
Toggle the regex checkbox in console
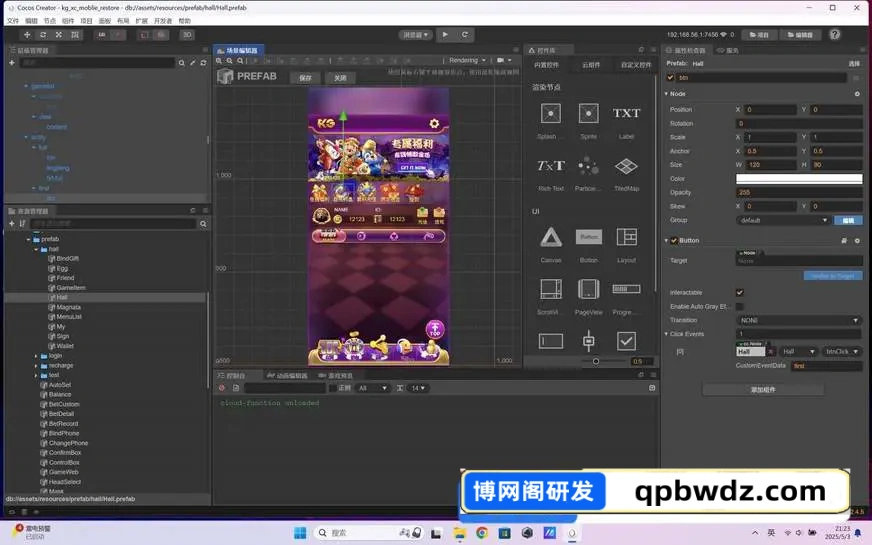(333, 388)
